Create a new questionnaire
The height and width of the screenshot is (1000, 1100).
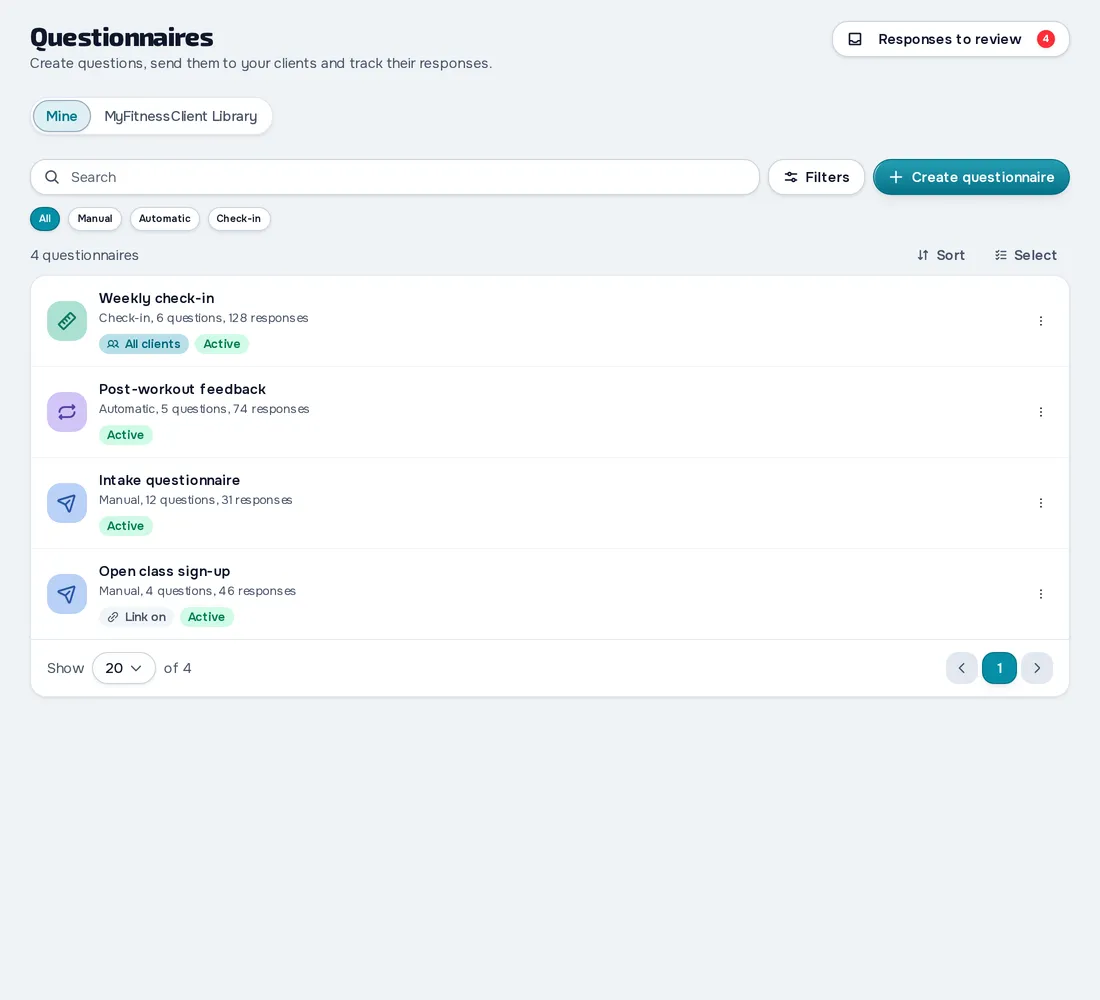coord(971,177)
